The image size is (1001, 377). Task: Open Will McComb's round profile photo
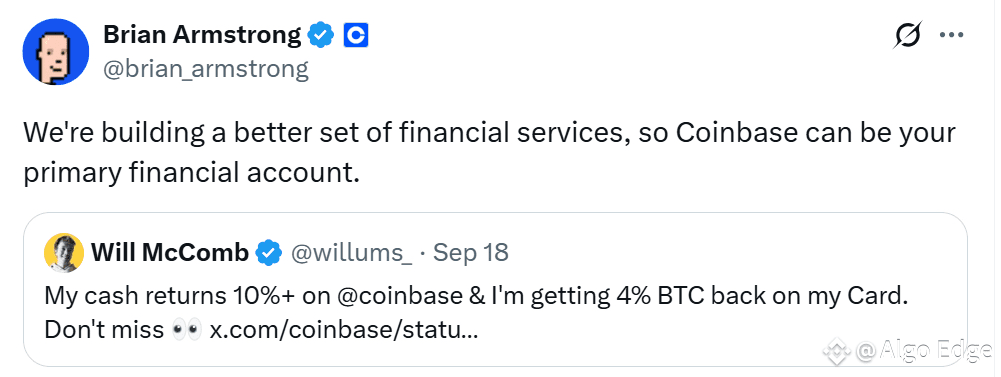(64, 253)
